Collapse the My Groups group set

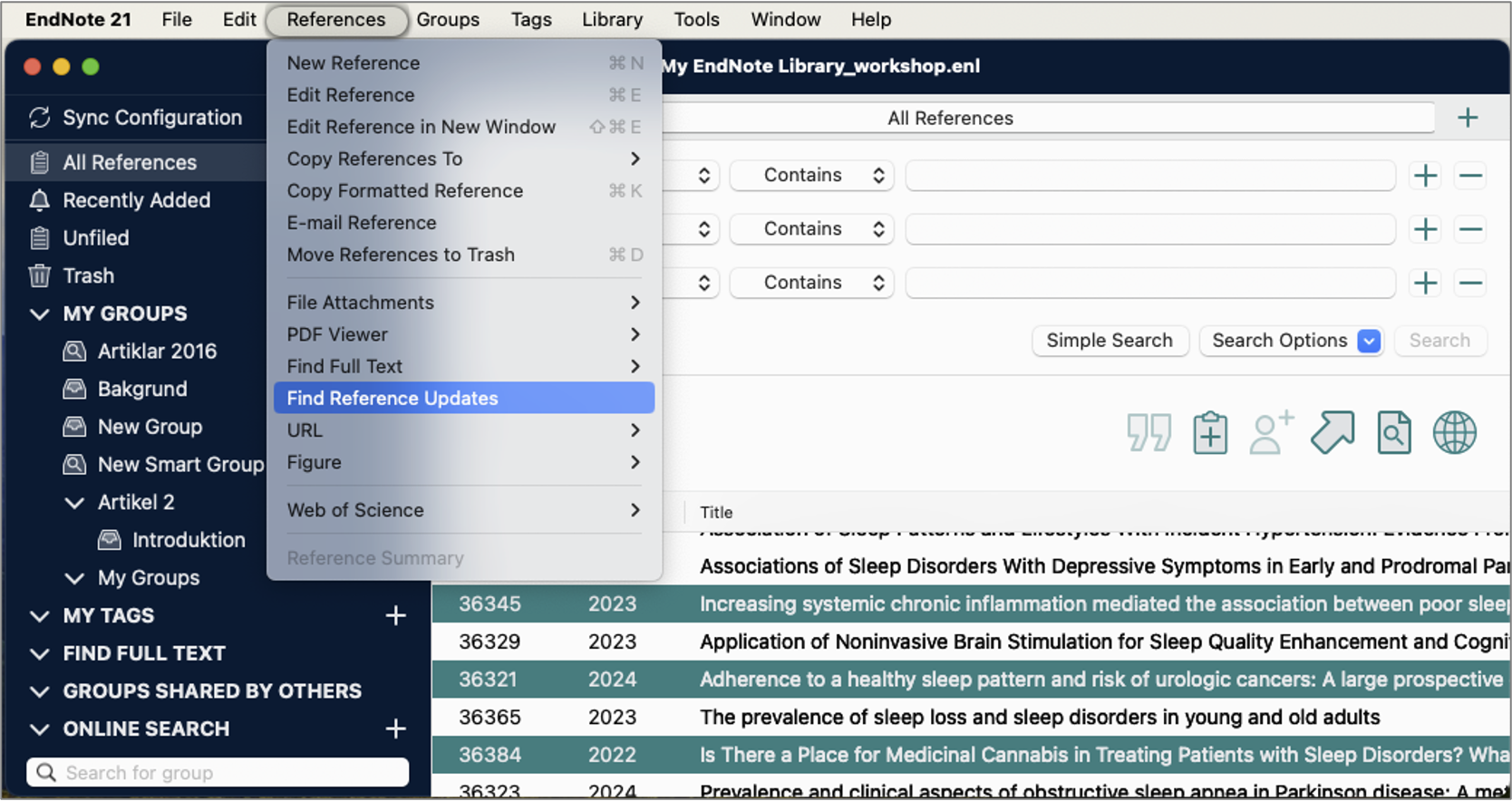pos(74,578)
